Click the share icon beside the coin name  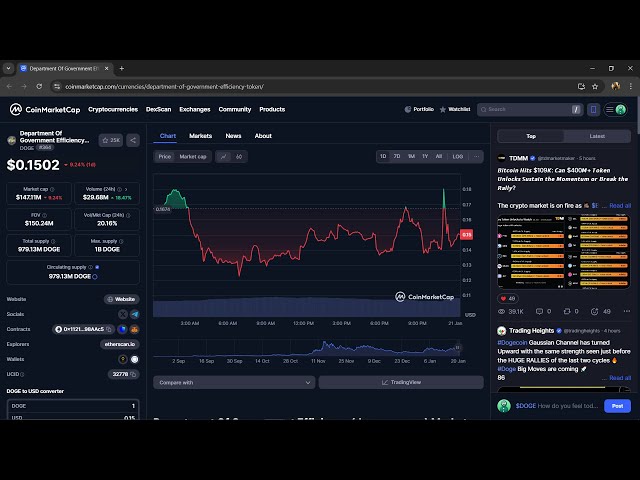(133, 140)
